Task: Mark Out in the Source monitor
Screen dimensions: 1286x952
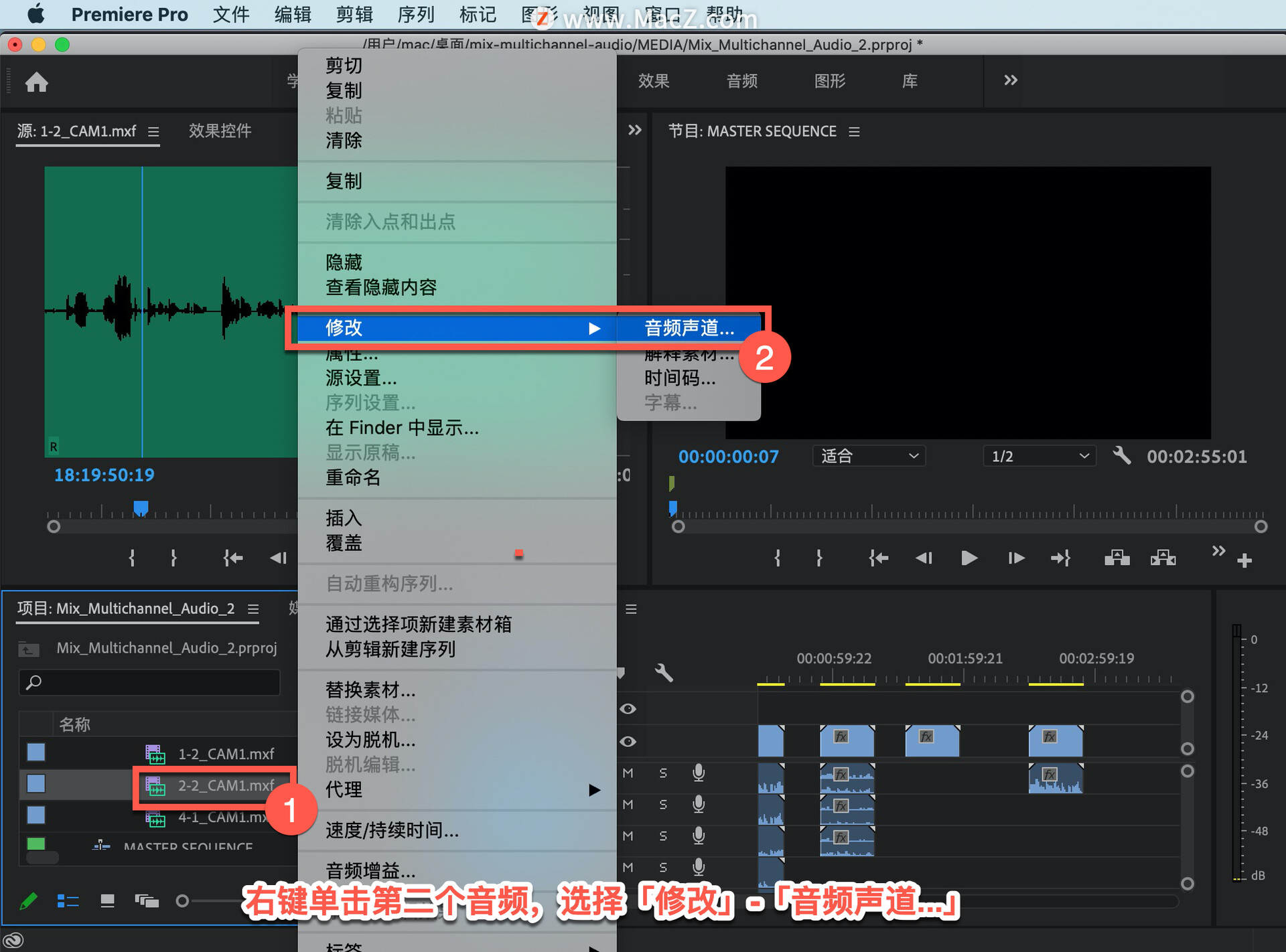Action: click(173, 558)
